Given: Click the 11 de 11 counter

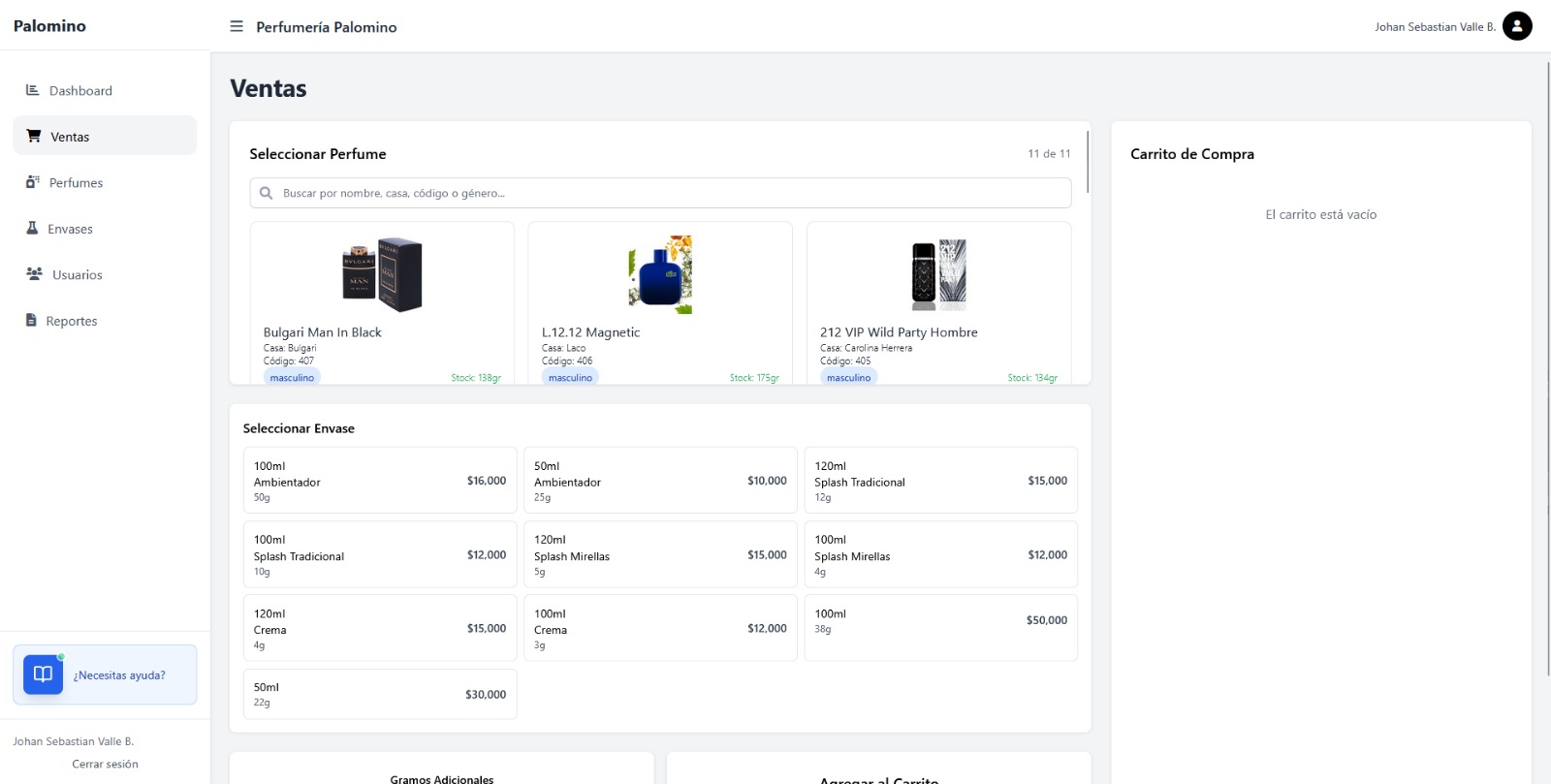Looking at the screenshot, I should point(1049,153).
